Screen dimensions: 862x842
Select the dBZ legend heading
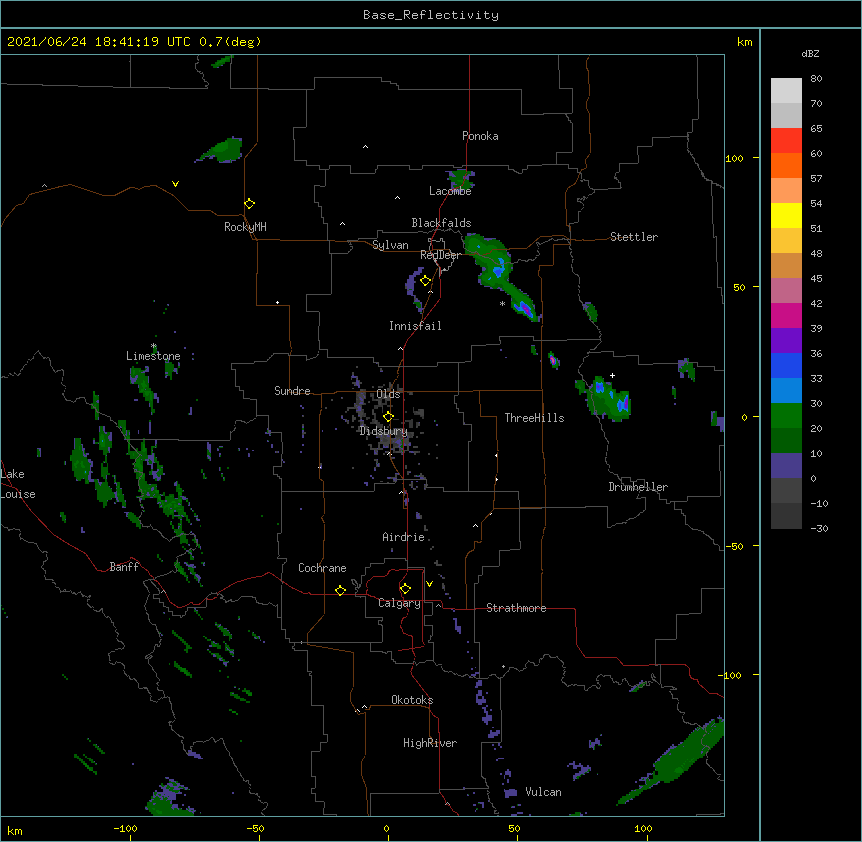coord(810,54)
